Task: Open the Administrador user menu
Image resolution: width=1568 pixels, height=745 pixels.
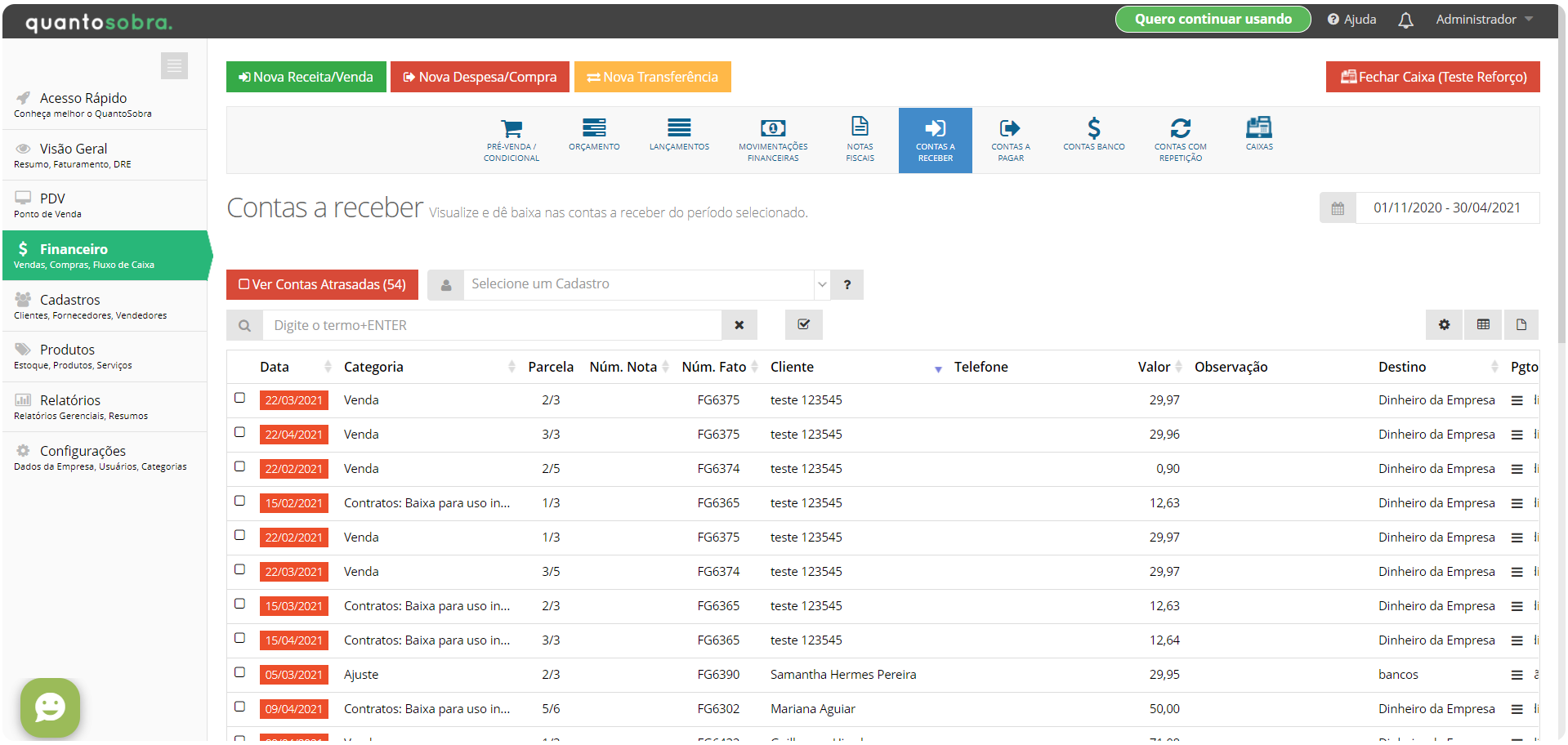Action: coord(1483,20)
